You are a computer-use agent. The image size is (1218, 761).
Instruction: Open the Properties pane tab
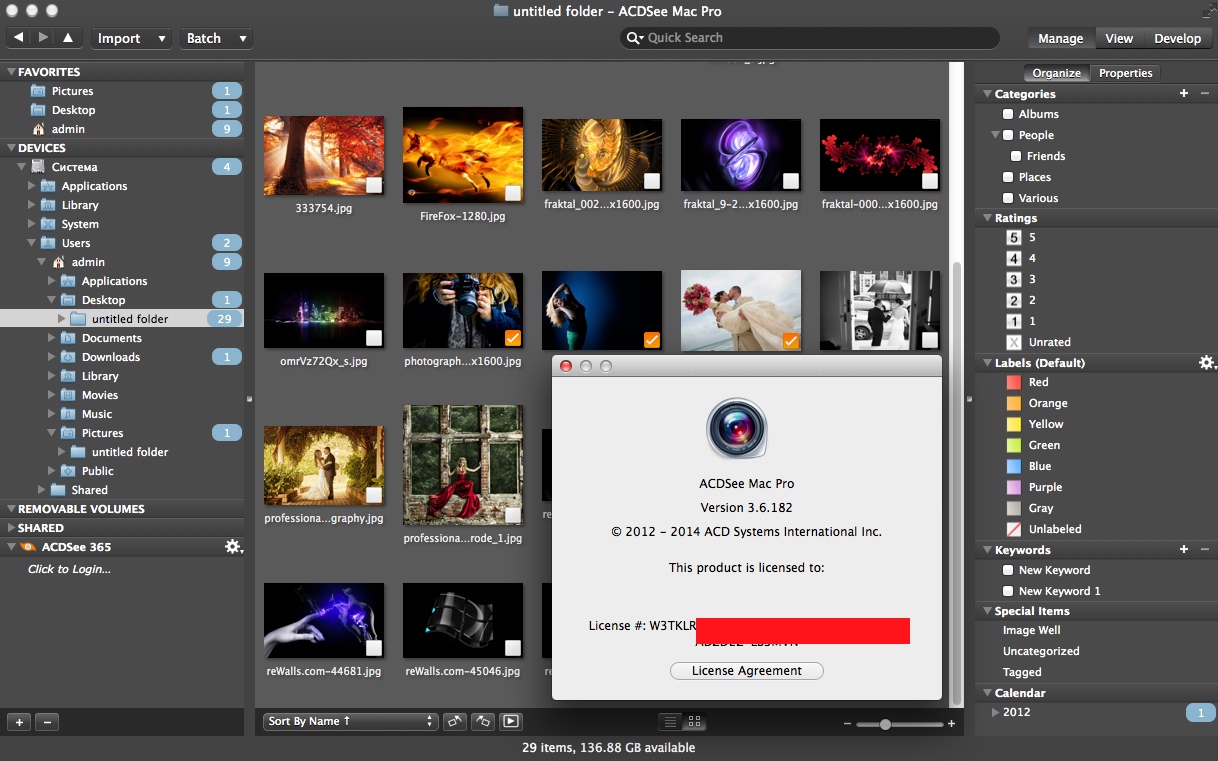1125,73
